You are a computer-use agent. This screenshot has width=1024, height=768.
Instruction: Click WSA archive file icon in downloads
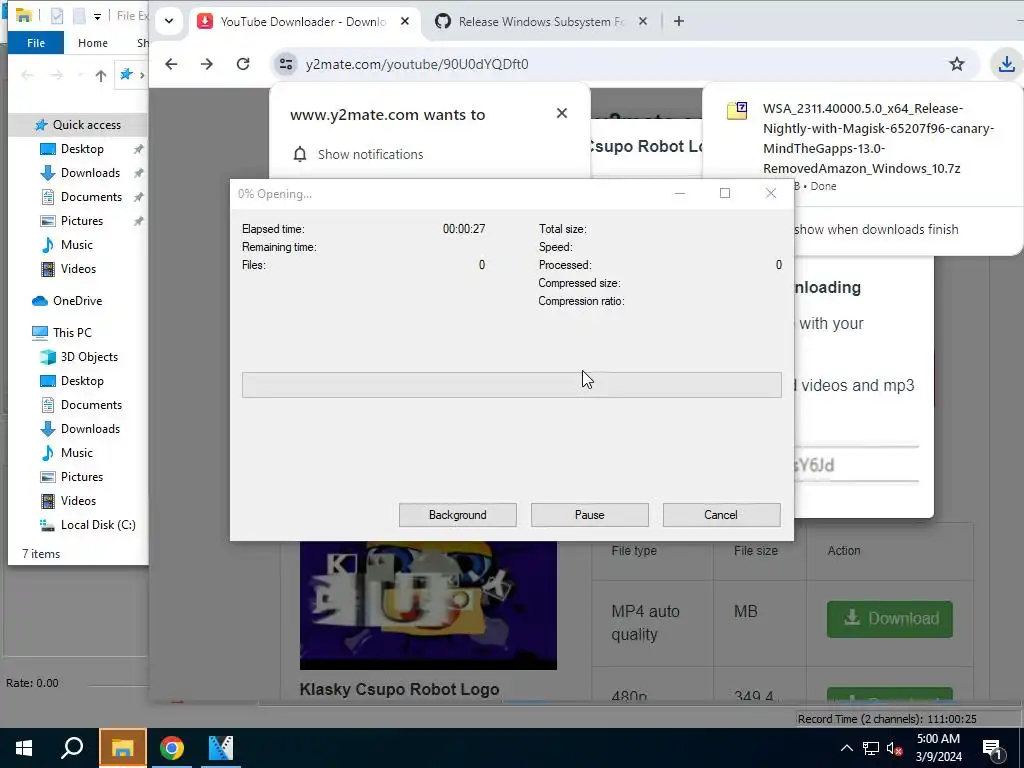737,110
